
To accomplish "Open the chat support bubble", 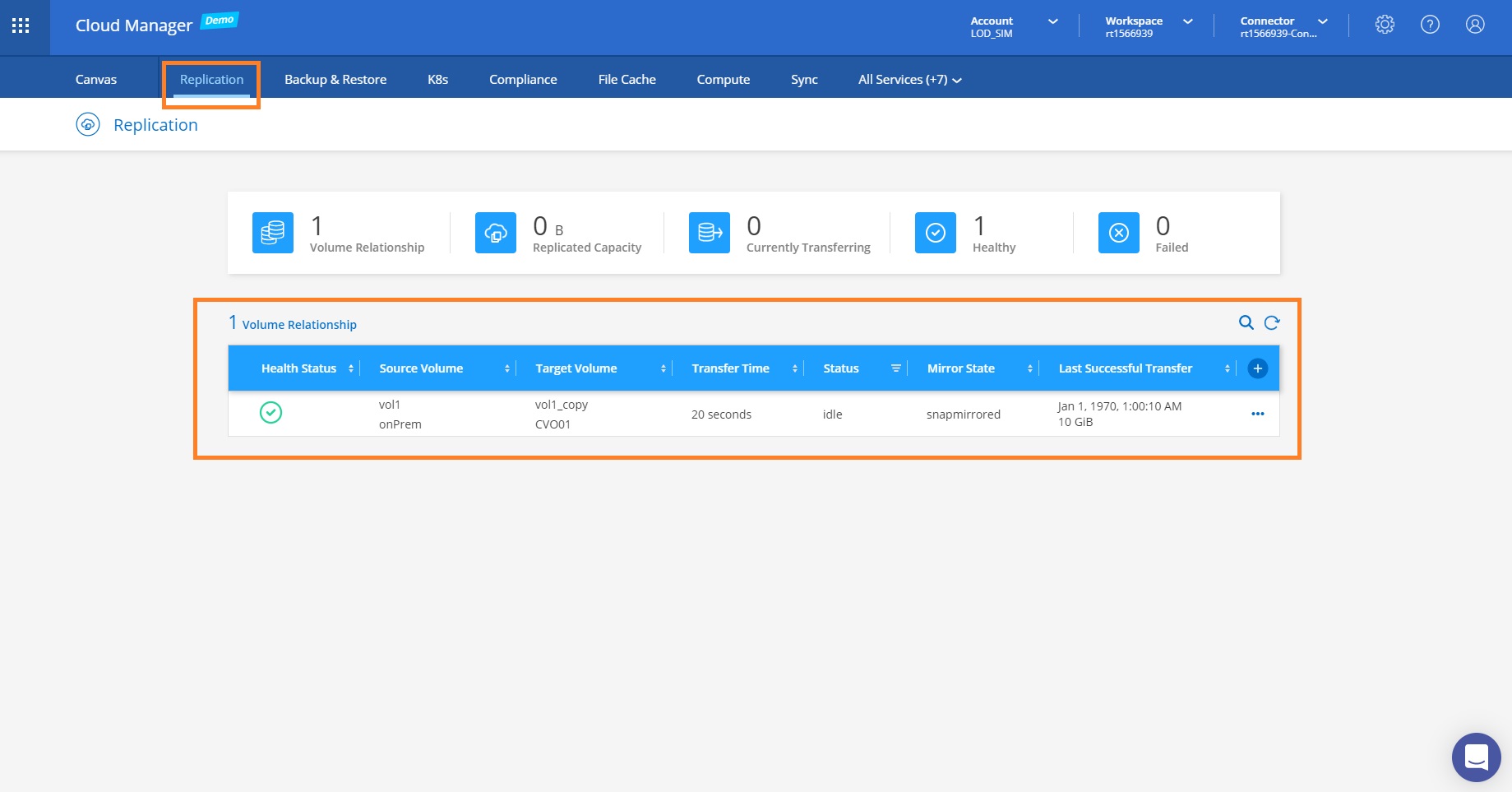I will [x=1476, y=757].
